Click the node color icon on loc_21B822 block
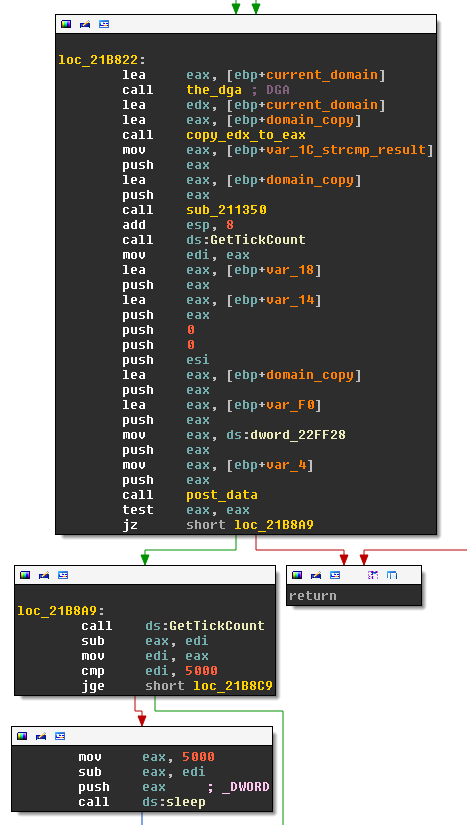Screen dimensions: 467x825 click(66, 24)
